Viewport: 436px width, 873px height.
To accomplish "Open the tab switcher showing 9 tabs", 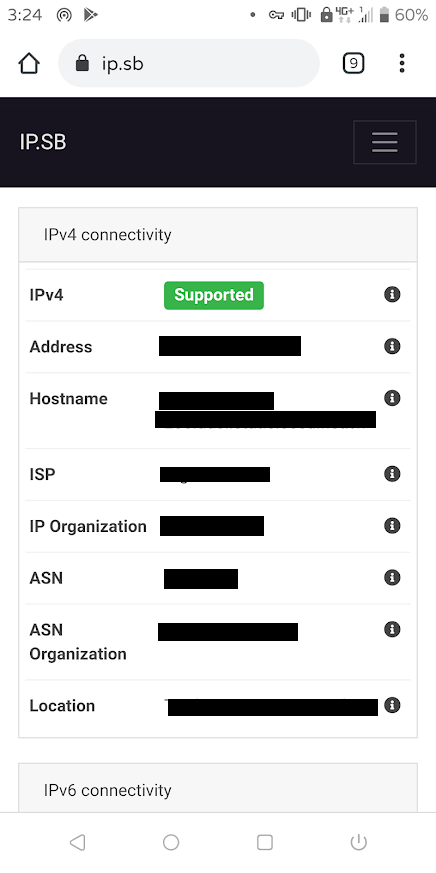I will [353, 63].
